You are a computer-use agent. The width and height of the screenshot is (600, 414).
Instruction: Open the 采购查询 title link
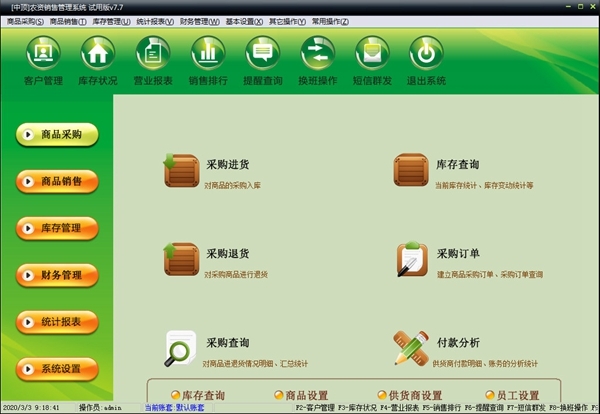[228, 342]
